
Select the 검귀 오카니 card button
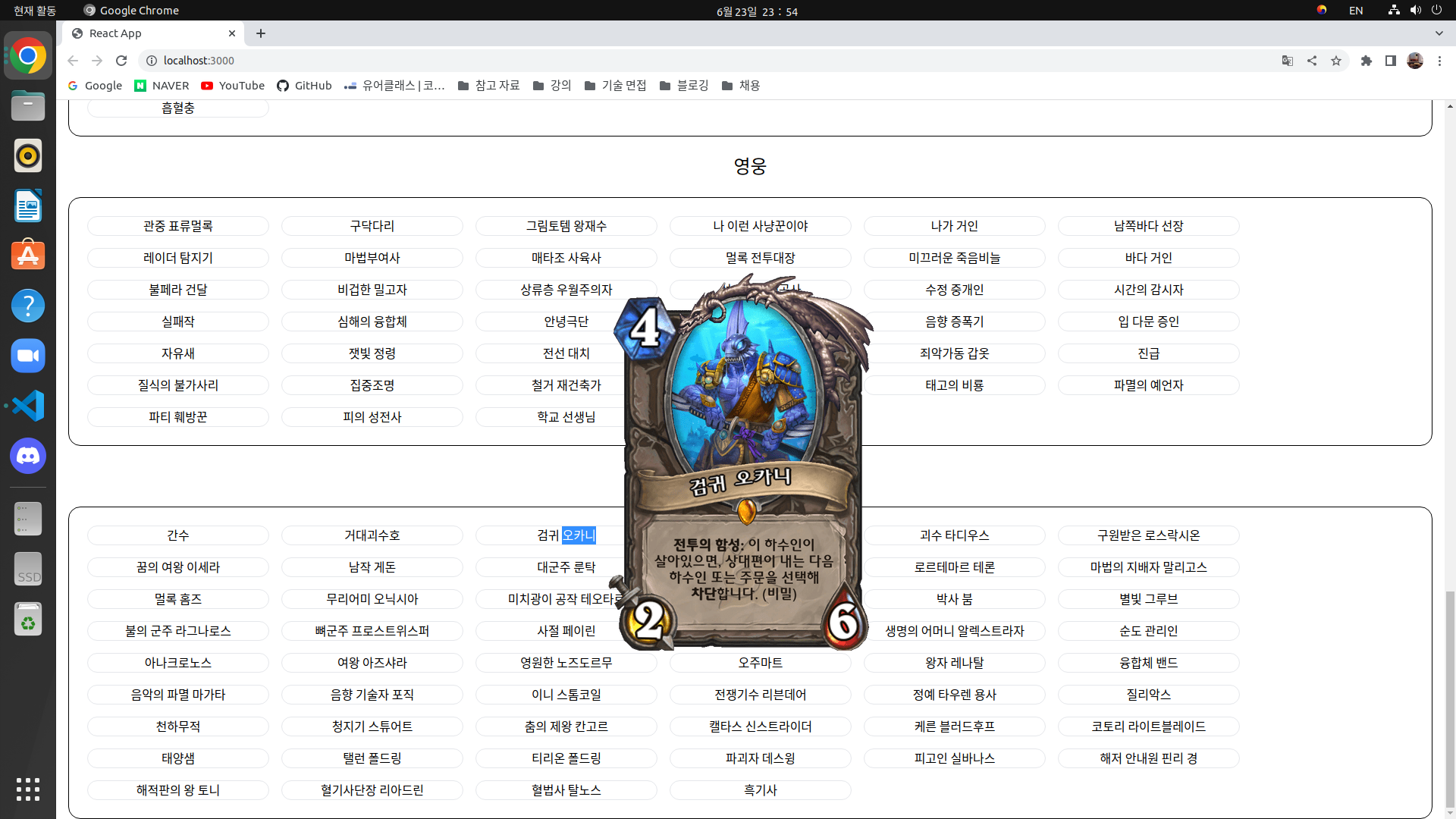(546, 535)
